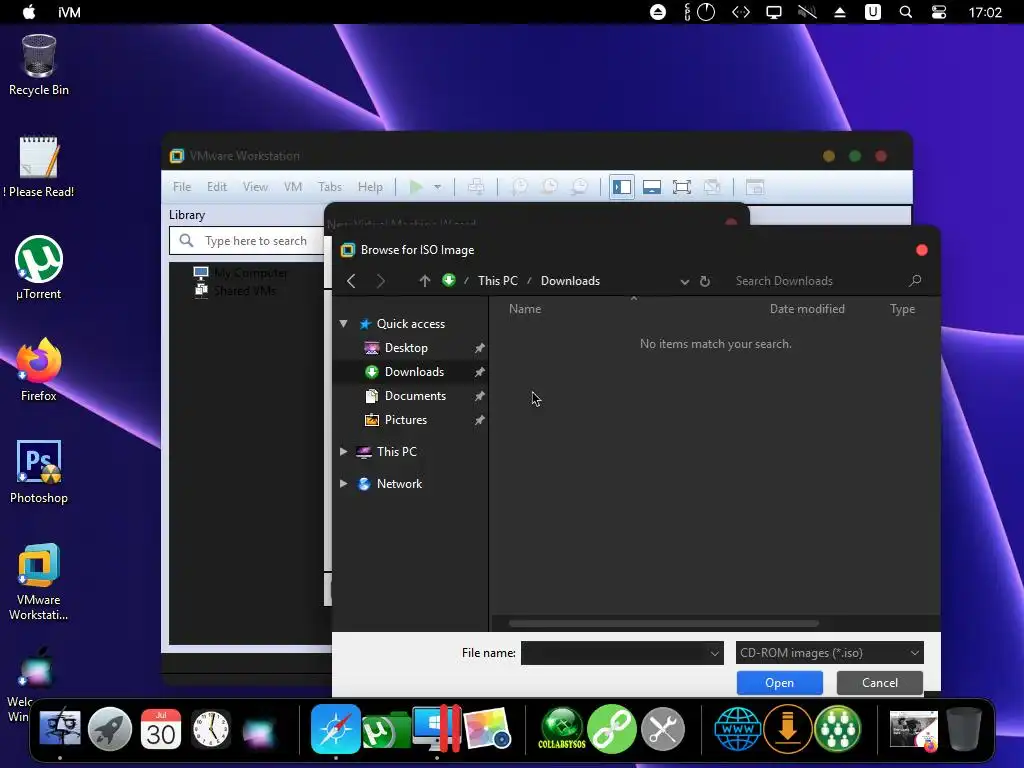Open the Please Read! note icon
This screenshot has height=768, width=1024.
39,167
